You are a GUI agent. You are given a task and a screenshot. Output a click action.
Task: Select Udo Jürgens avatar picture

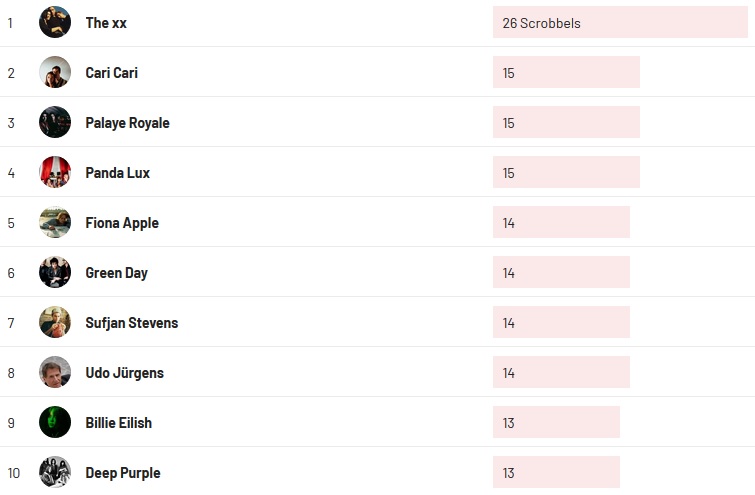tap(55, 372)
